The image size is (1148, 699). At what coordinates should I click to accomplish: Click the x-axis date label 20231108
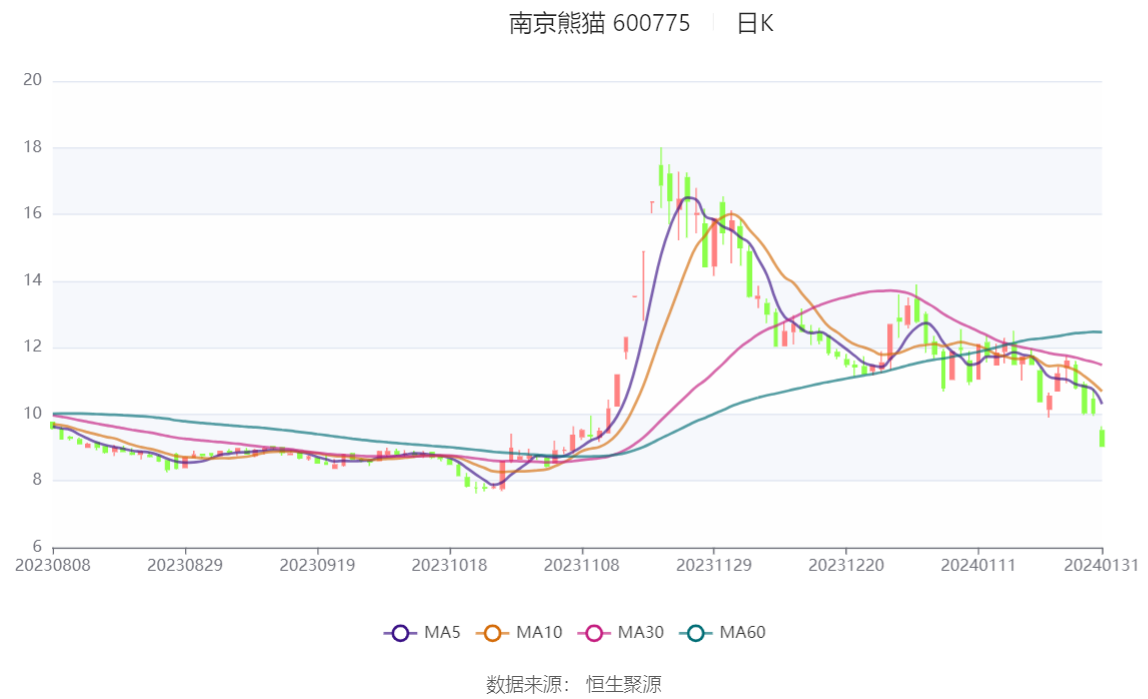pyautogui.click(x=581, y=566)
